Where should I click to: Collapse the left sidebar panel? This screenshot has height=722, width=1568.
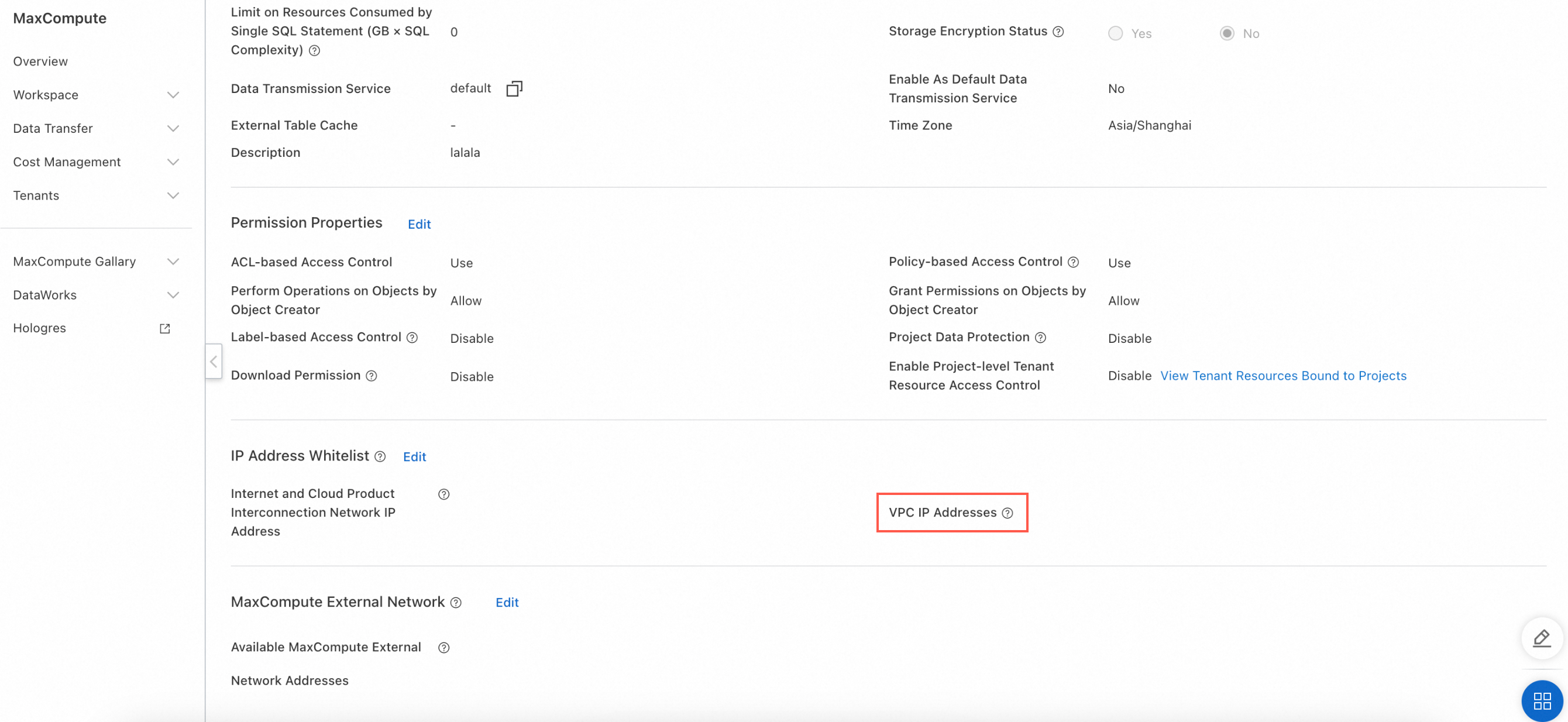click(214, 361)
